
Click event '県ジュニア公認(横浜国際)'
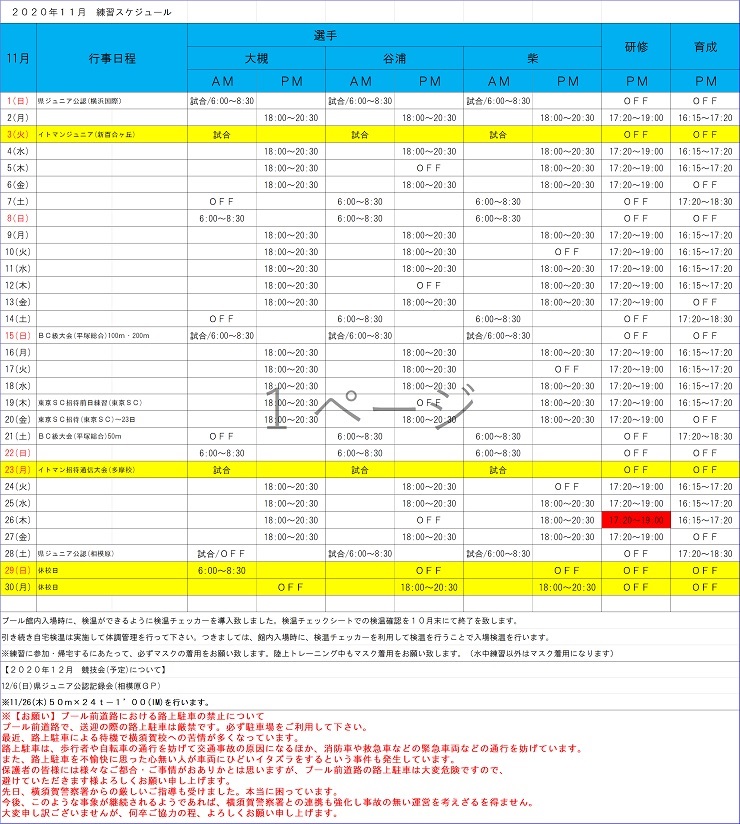tap(80, 101)
